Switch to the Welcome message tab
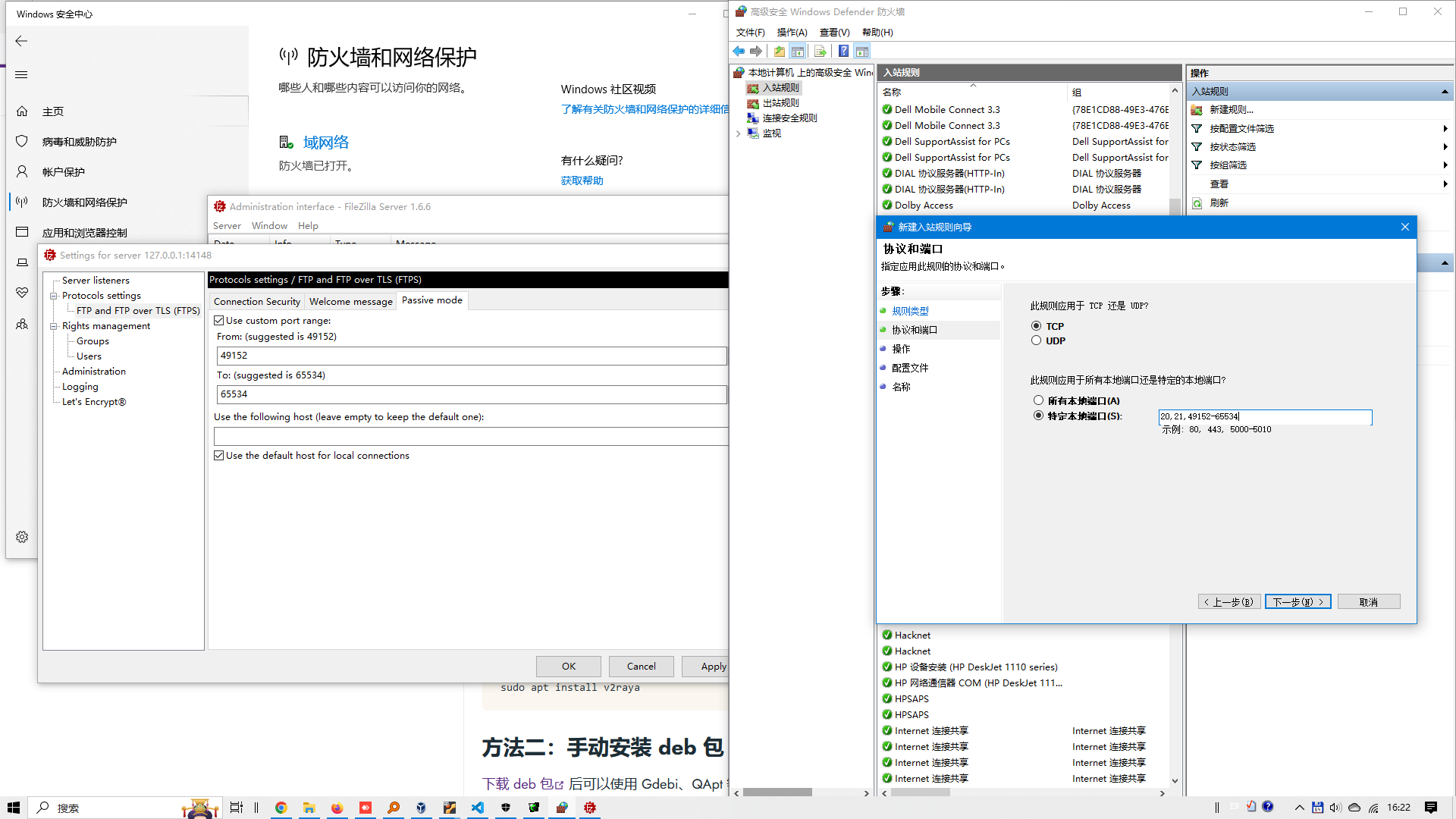This screenshot has width=1456, height=819. pos(350,301)
